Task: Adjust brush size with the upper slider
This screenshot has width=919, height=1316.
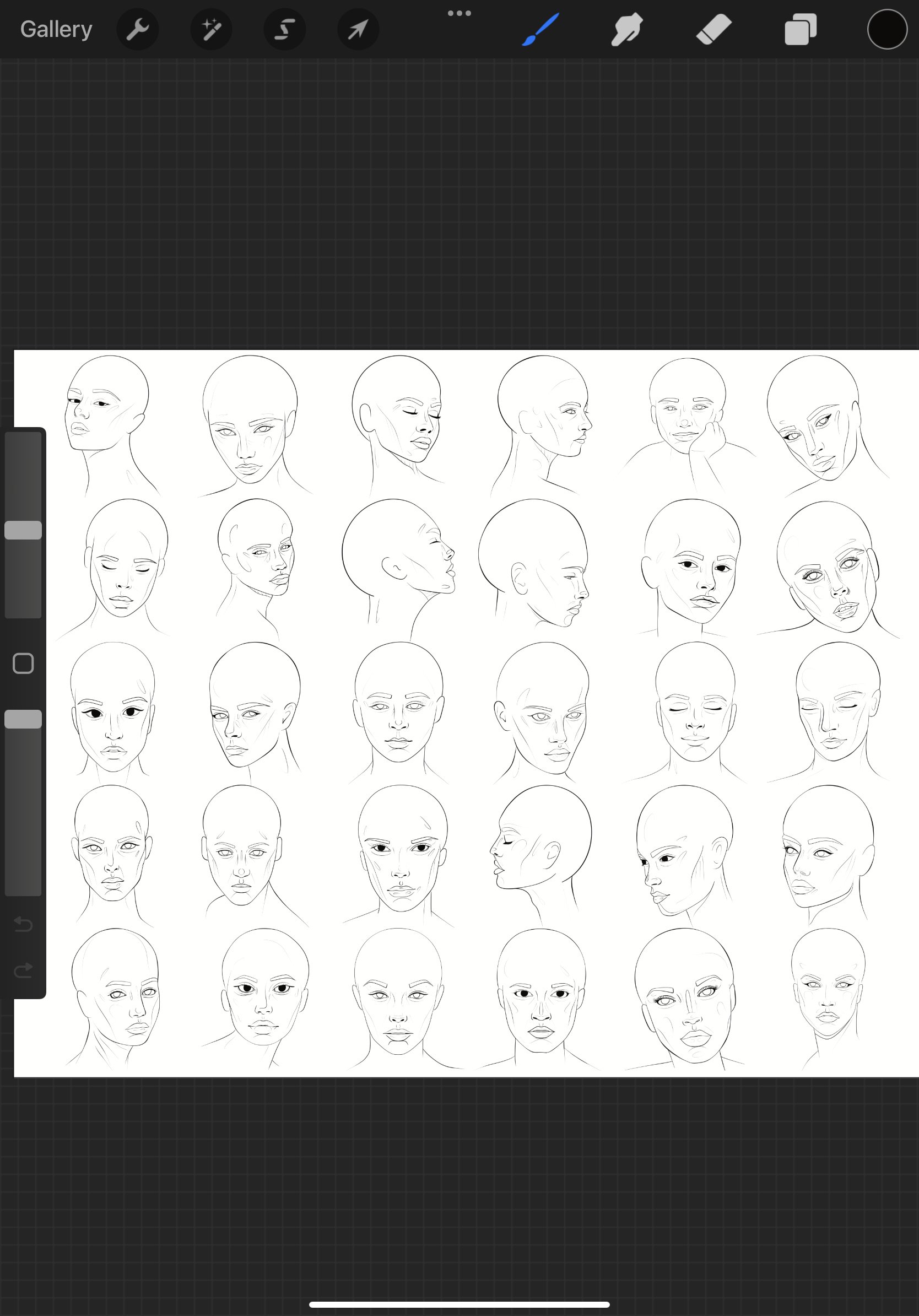Action: [23, 530]
